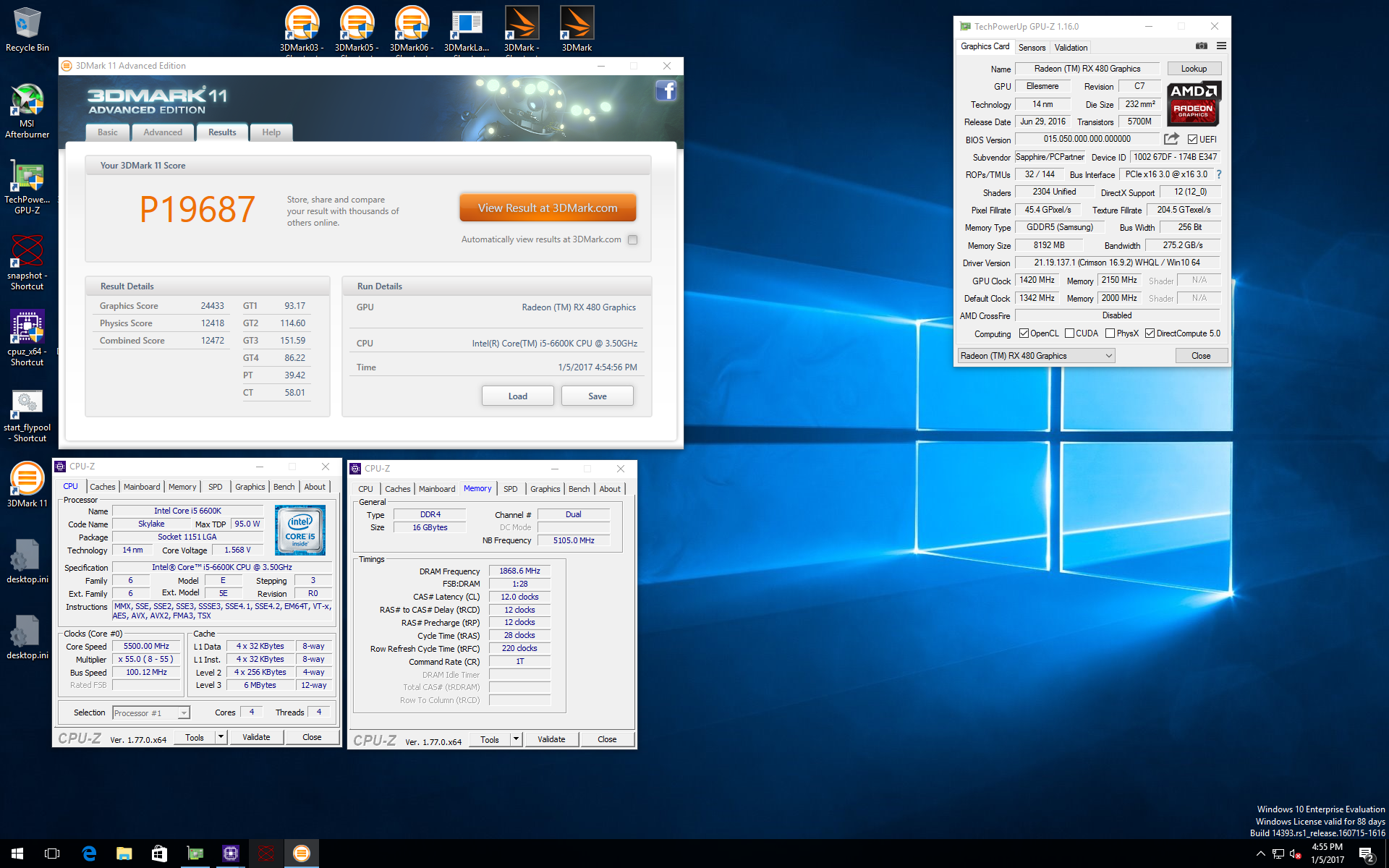Click the taskbar clock showing 4:55 PM
Screen dimensions: 1389x868
point(1328,854)
